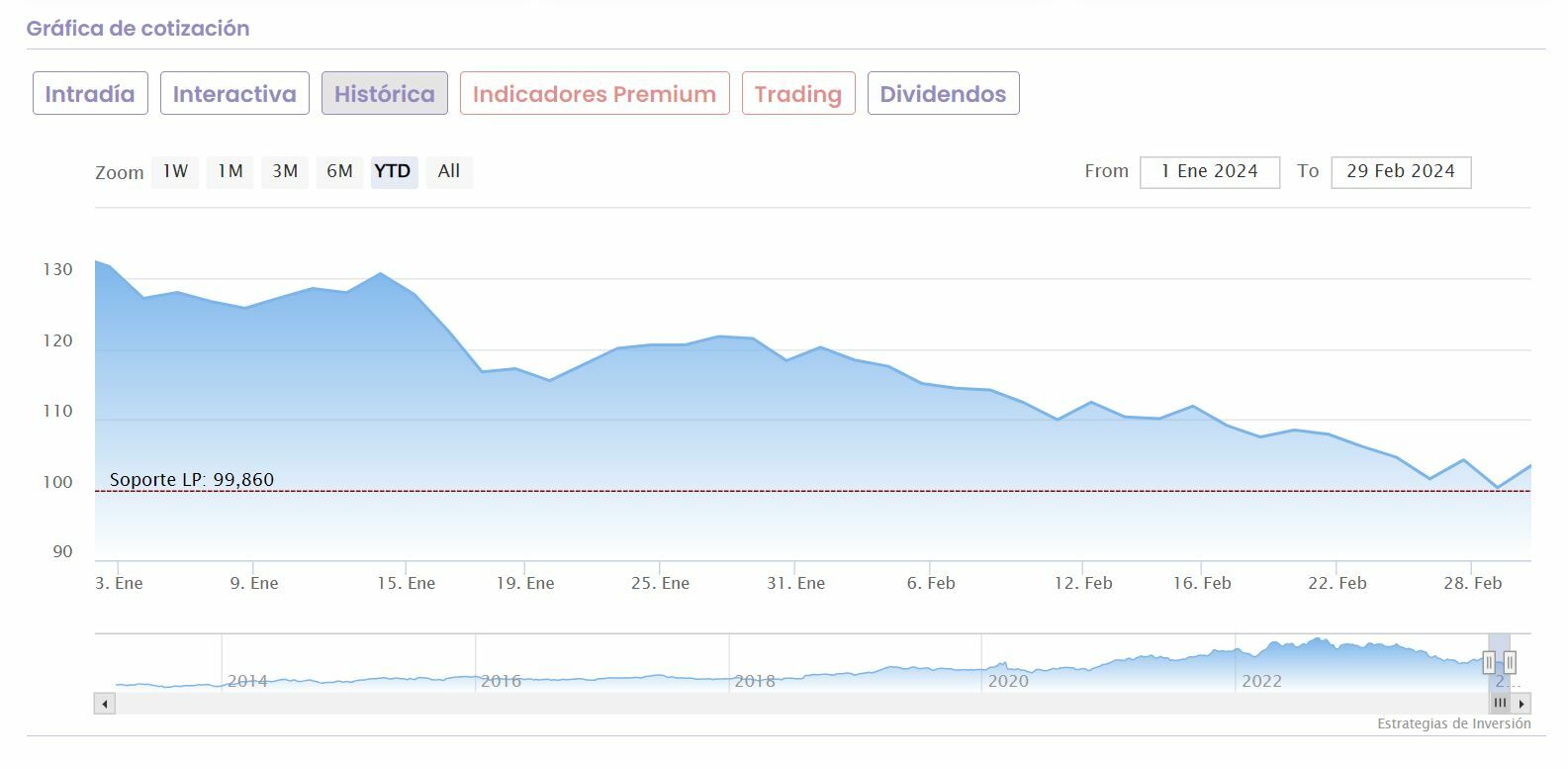Screen dimensions: 1568x769
Task: Choose the 3M zoom option
Action: click(x=285, y=171)
